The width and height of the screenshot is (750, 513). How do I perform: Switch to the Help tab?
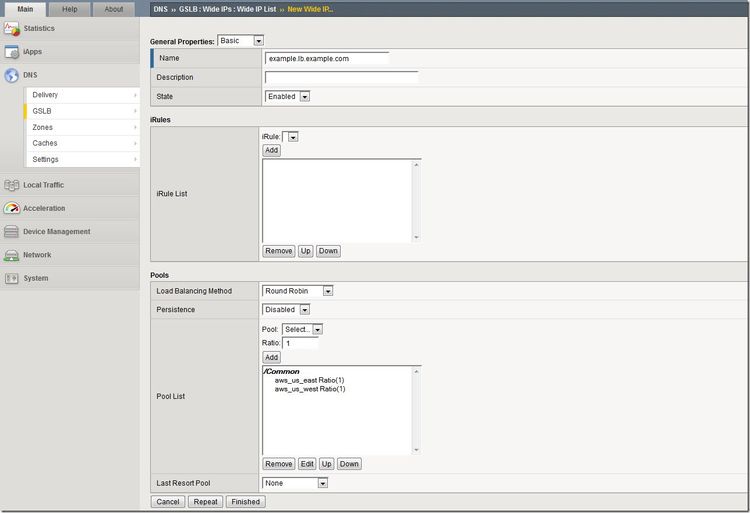tap(70, 9)
